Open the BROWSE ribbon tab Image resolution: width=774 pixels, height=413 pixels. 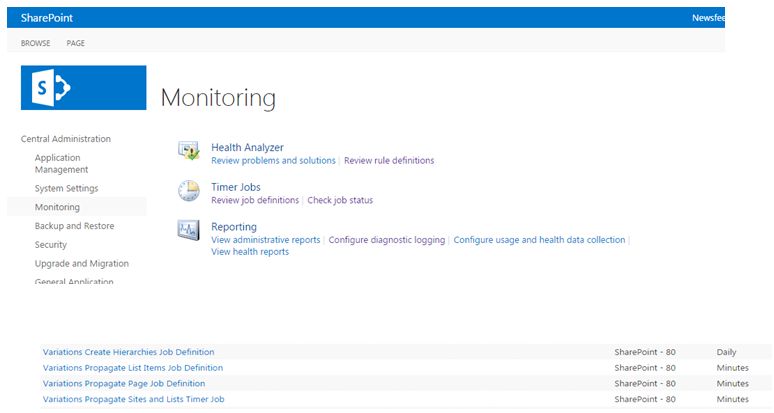click(x=36, y=44)
